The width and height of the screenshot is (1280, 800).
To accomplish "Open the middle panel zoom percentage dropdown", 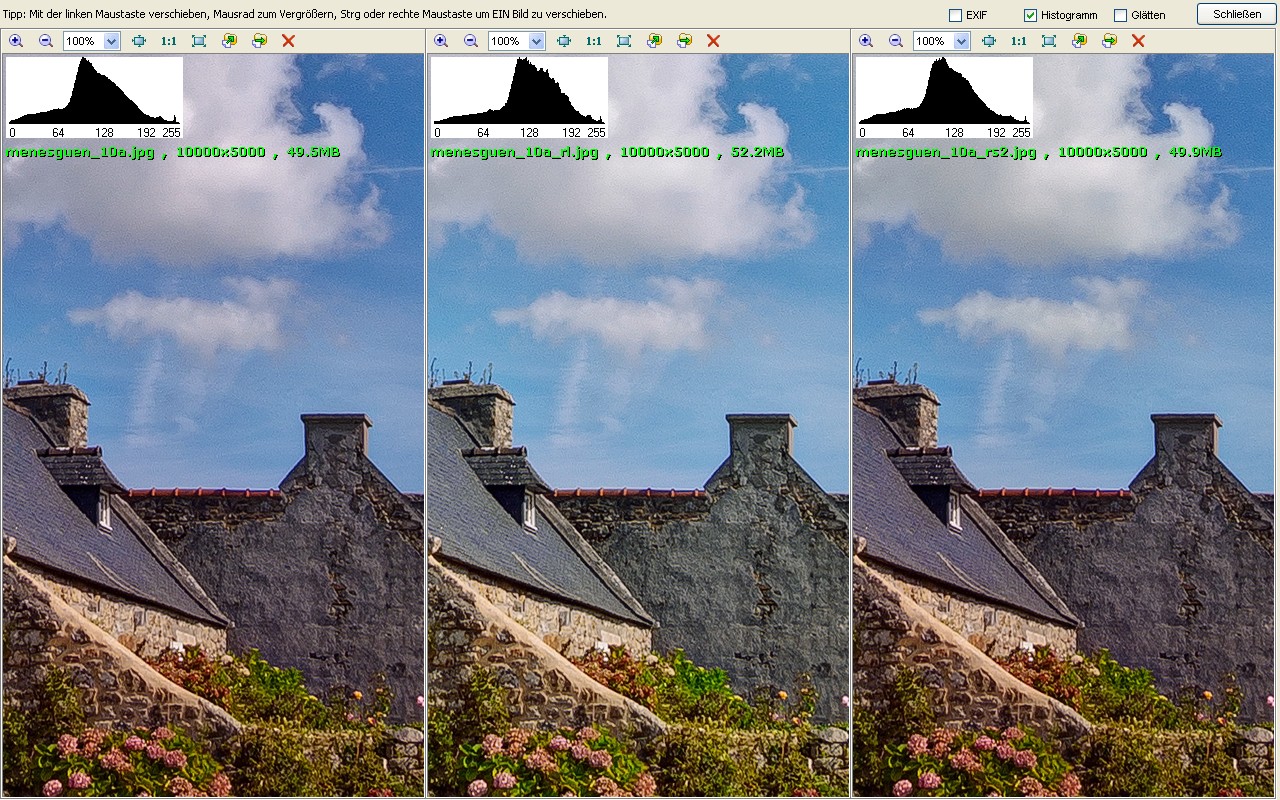I will [x=536, y=41].
